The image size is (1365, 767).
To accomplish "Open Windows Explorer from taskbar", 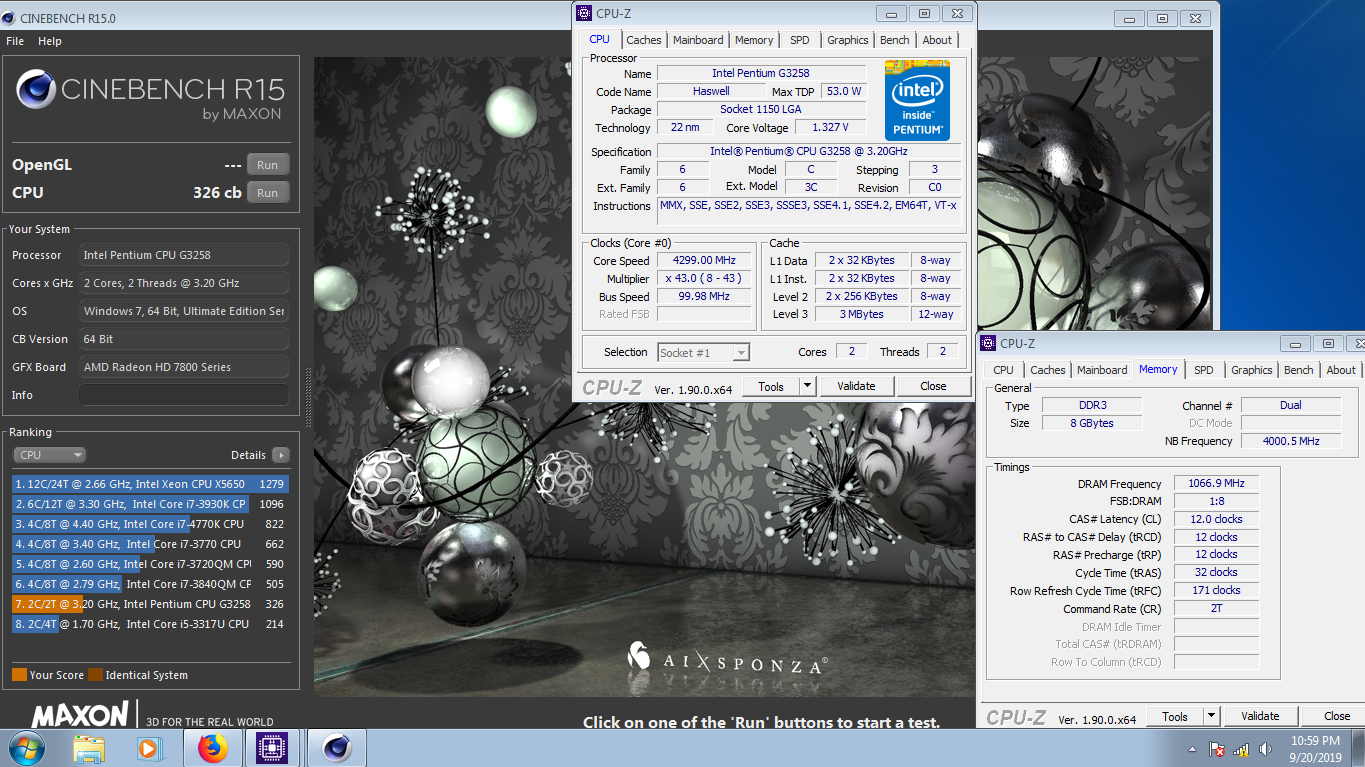I will coord(89,748).
